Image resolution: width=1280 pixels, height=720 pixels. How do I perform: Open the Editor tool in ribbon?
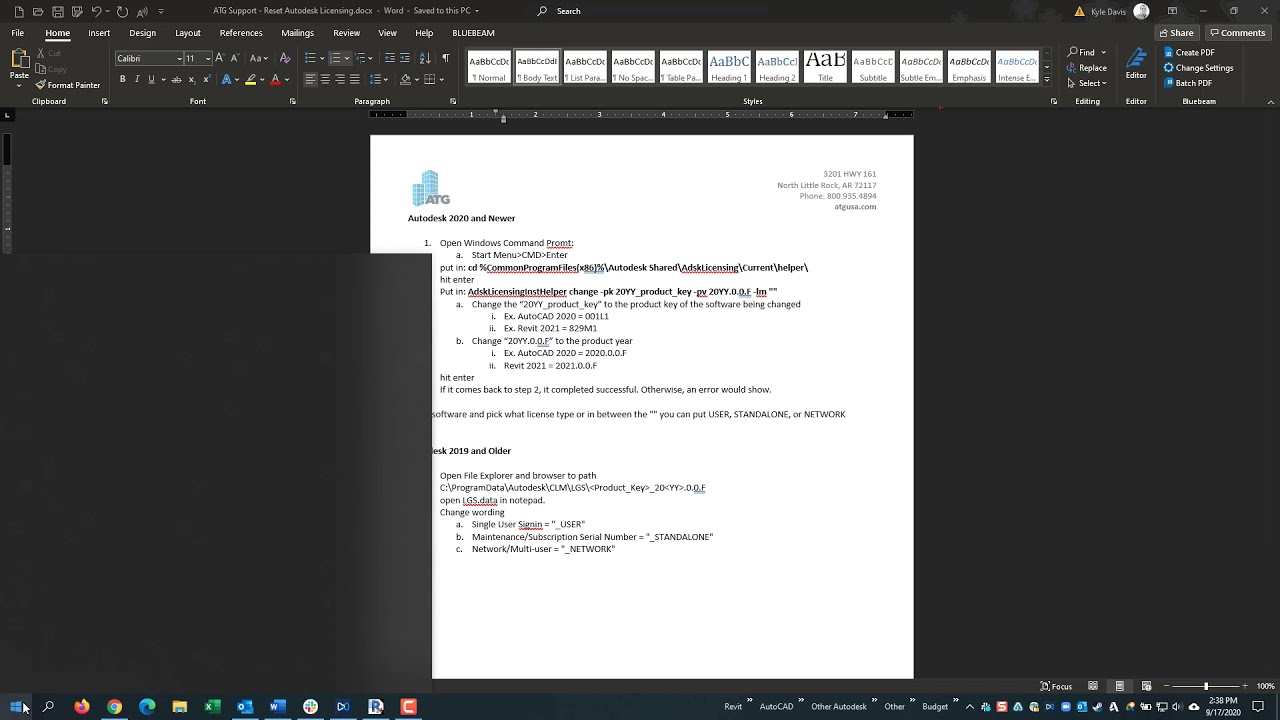coord(1136,64)
